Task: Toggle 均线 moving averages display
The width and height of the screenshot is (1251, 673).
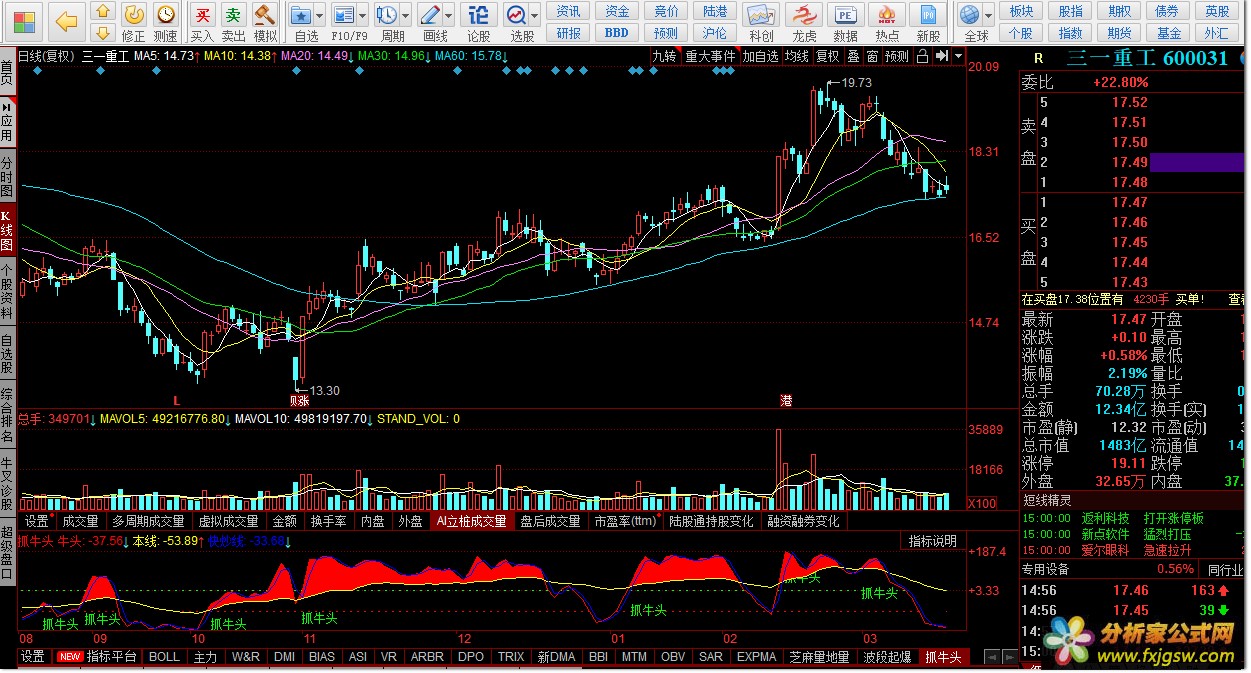Action: click(797, 56)
